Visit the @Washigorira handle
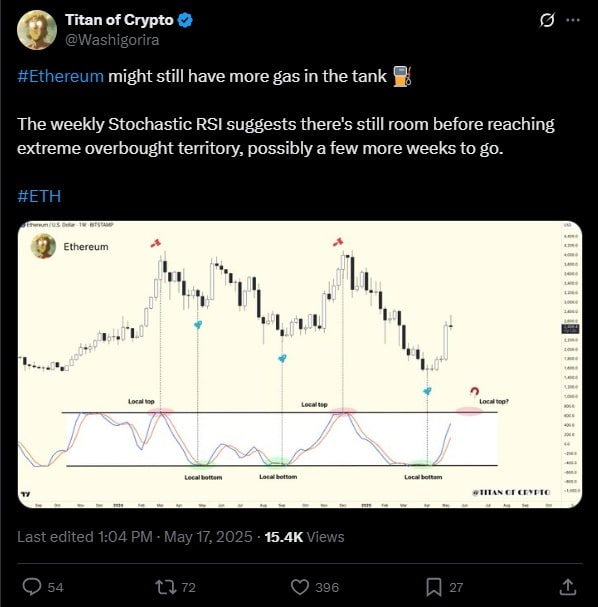 pyautogui.click(x=112, y=40)
